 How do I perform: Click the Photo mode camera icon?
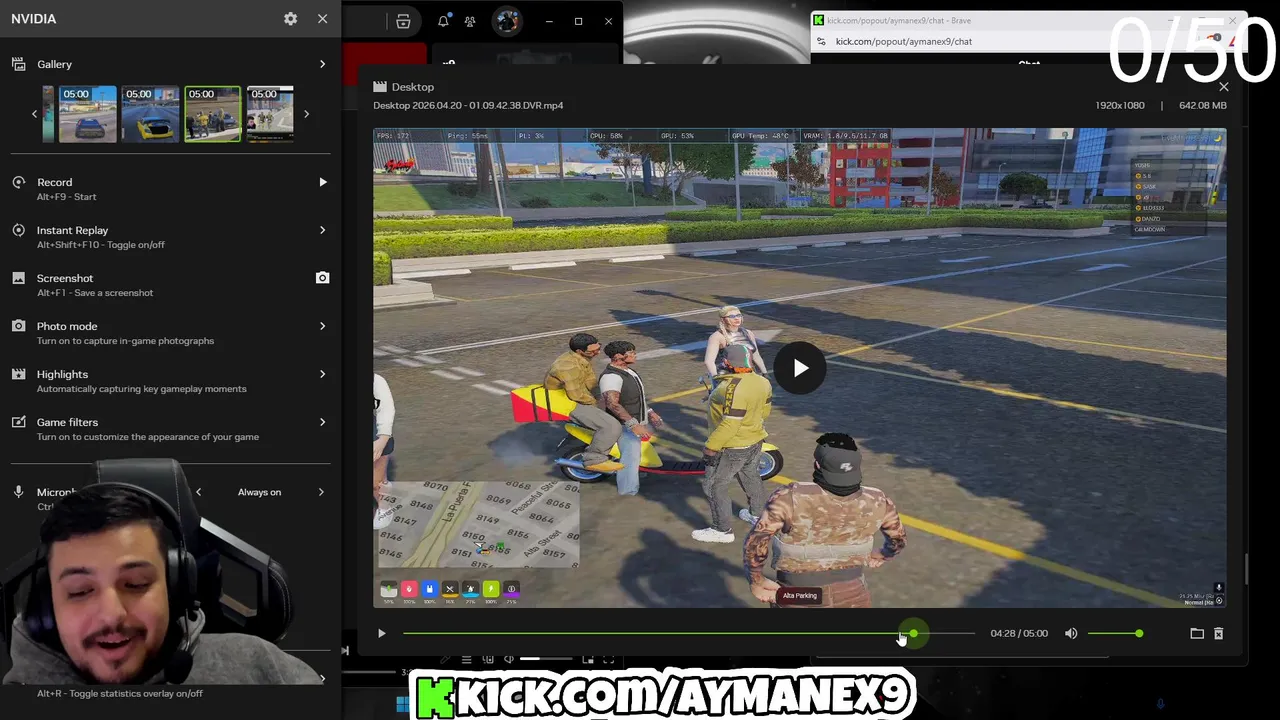[x=18, y=326]
